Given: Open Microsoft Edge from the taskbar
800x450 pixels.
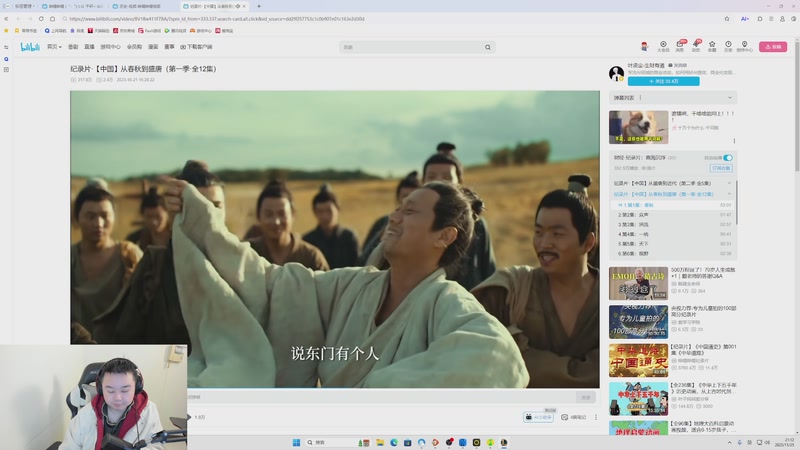Looking at the screenshot, I should coord(394,442).
